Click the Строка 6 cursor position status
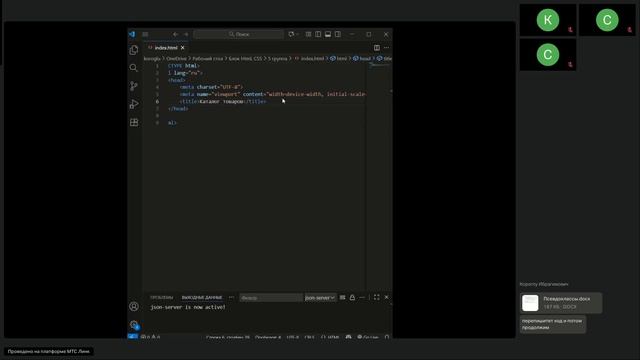Viewport: 640px width, 360px height. 228,337
